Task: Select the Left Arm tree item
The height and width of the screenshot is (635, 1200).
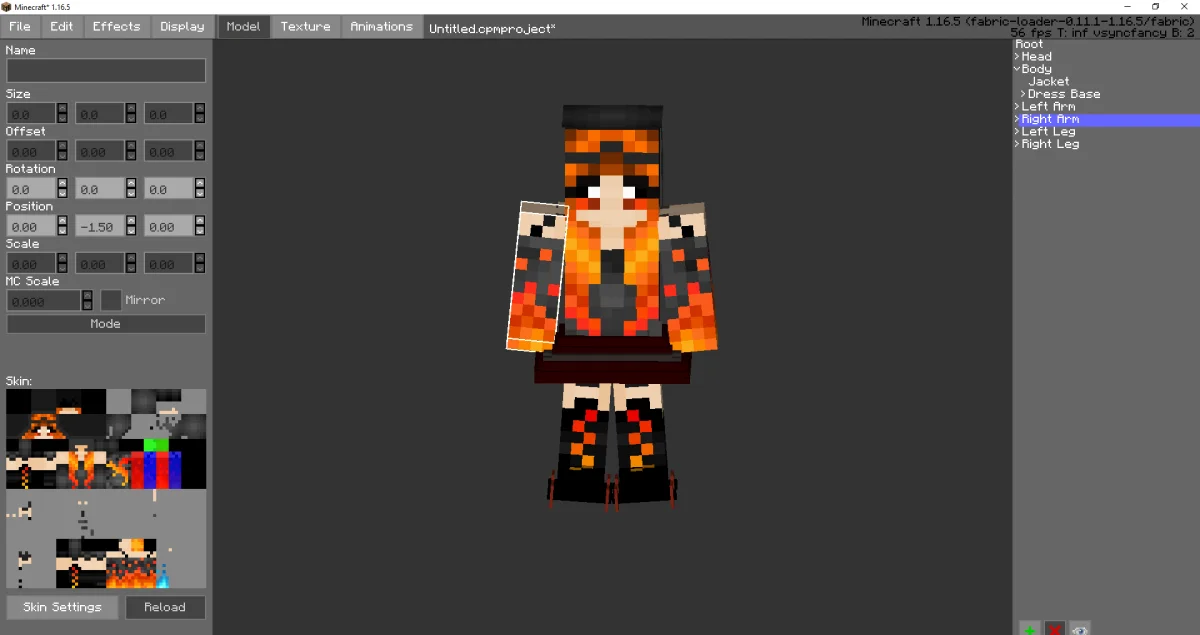Action: (1048, 106)
